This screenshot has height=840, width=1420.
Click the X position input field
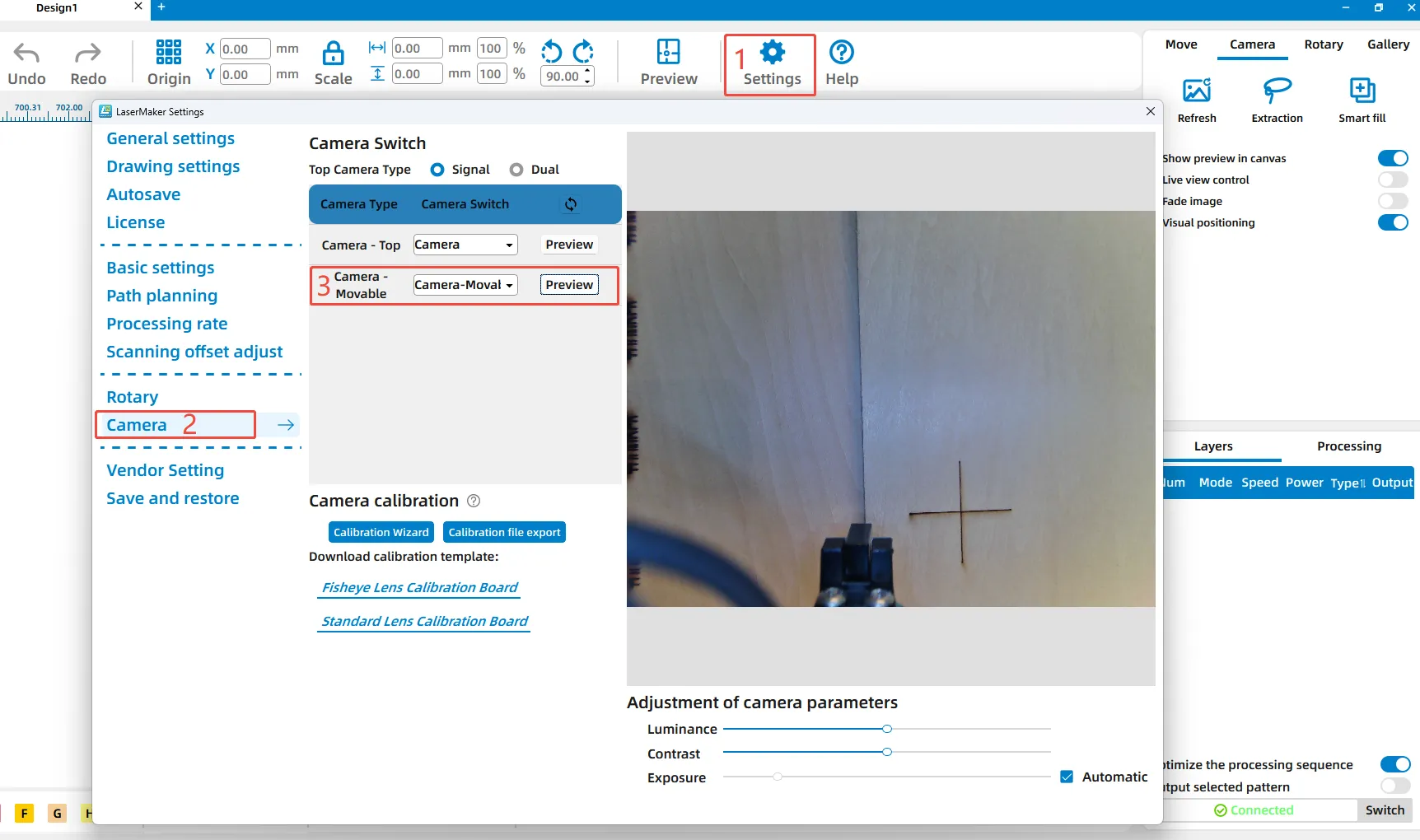point(245,49)
